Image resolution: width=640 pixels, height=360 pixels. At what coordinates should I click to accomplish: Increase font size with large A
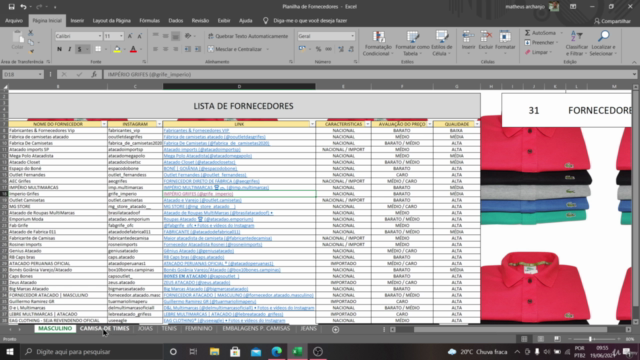tap(130, 36)
